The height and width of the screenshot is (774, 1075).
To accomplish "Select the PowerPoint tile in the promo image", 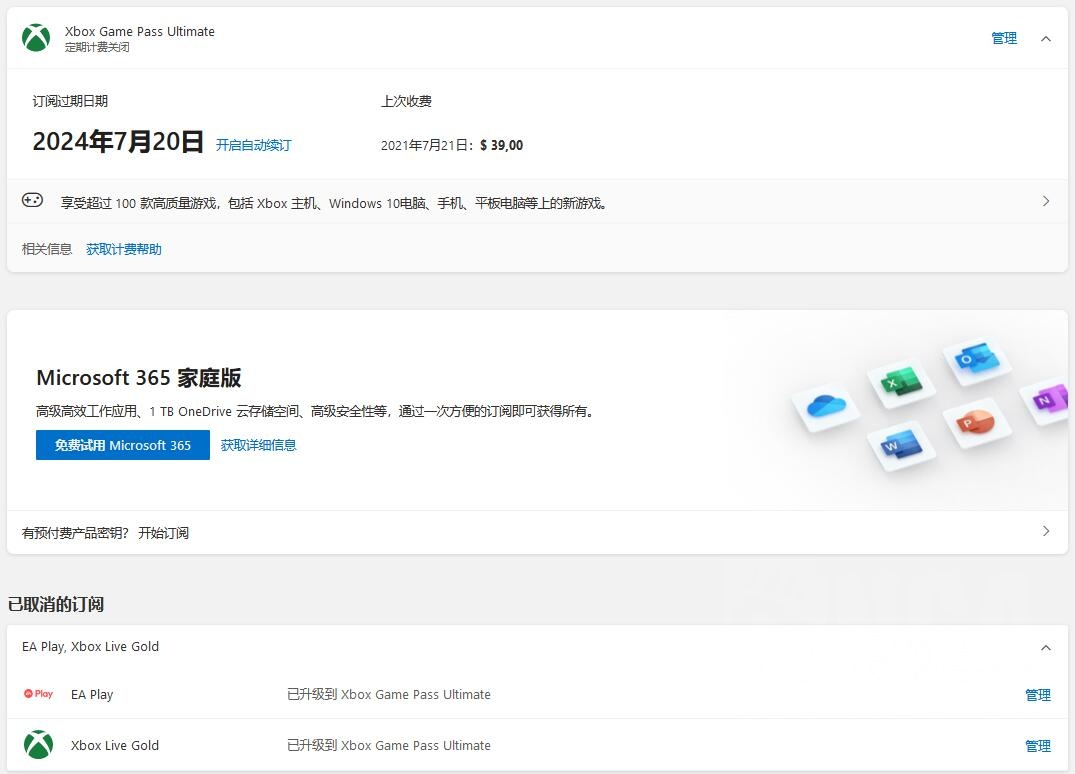I will pos(975,423).
